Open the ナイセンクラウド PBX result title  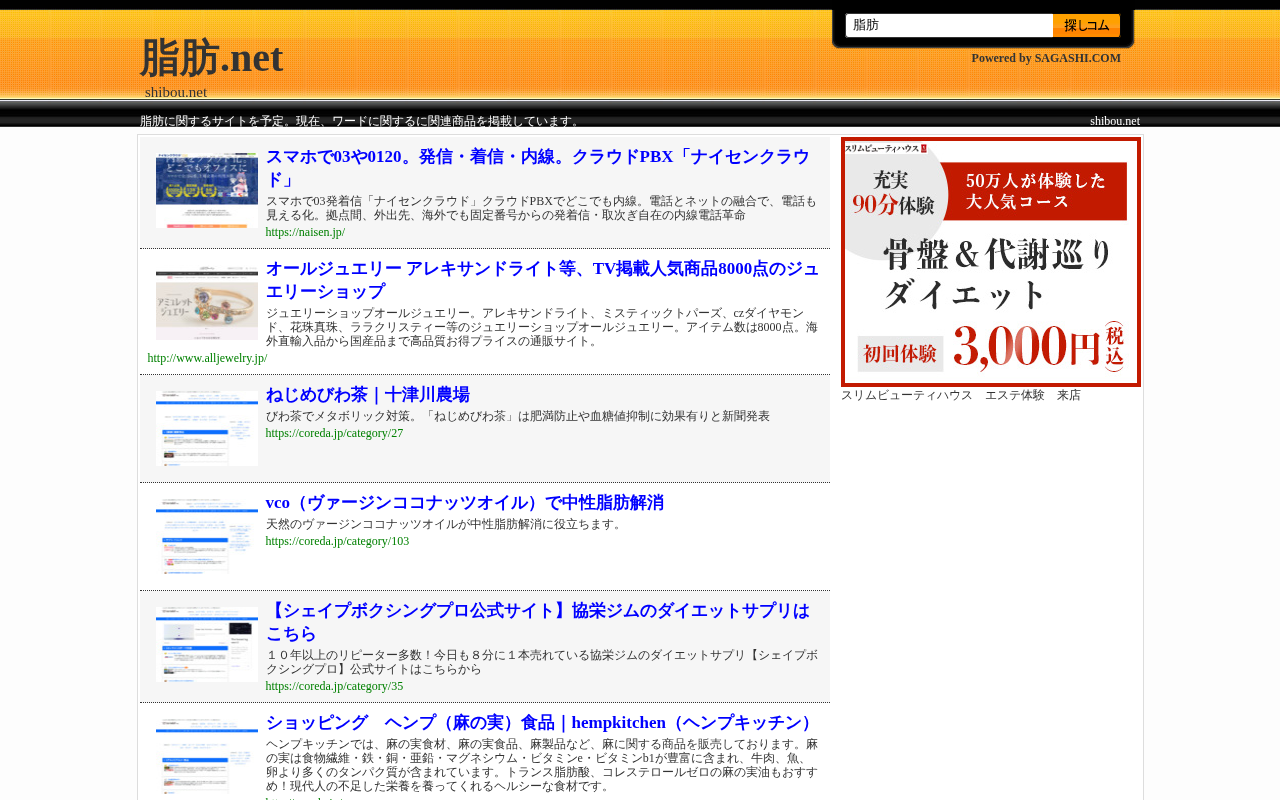coord(540,168)
